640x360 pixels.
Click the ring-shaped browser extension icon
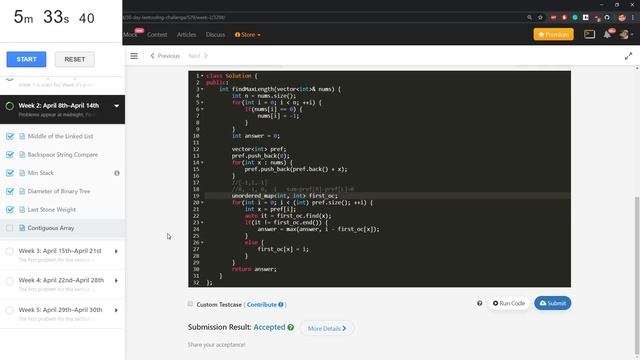tap(607, 18)
